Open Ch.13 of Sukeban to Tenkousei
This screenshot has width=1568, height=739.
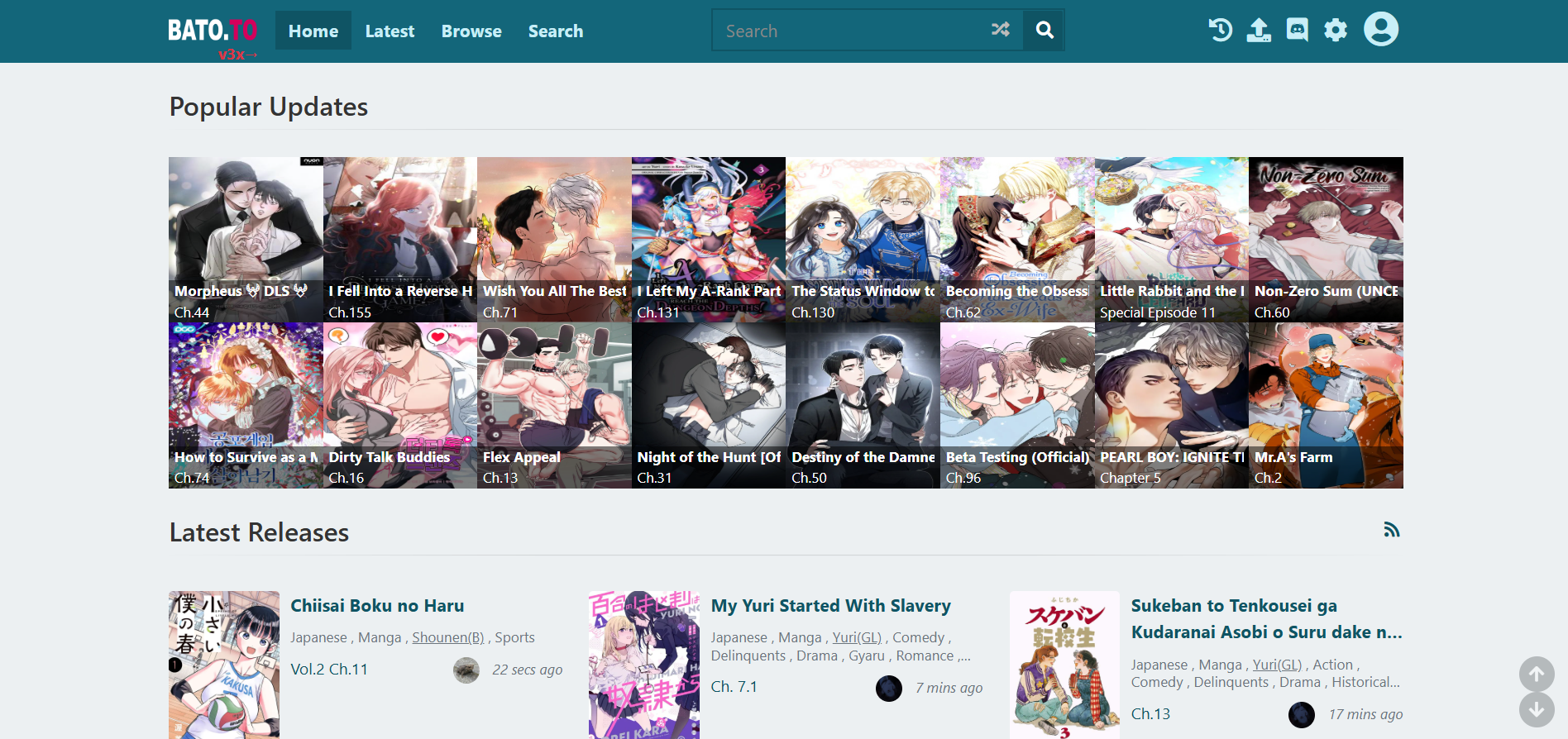coord(1151,713)
